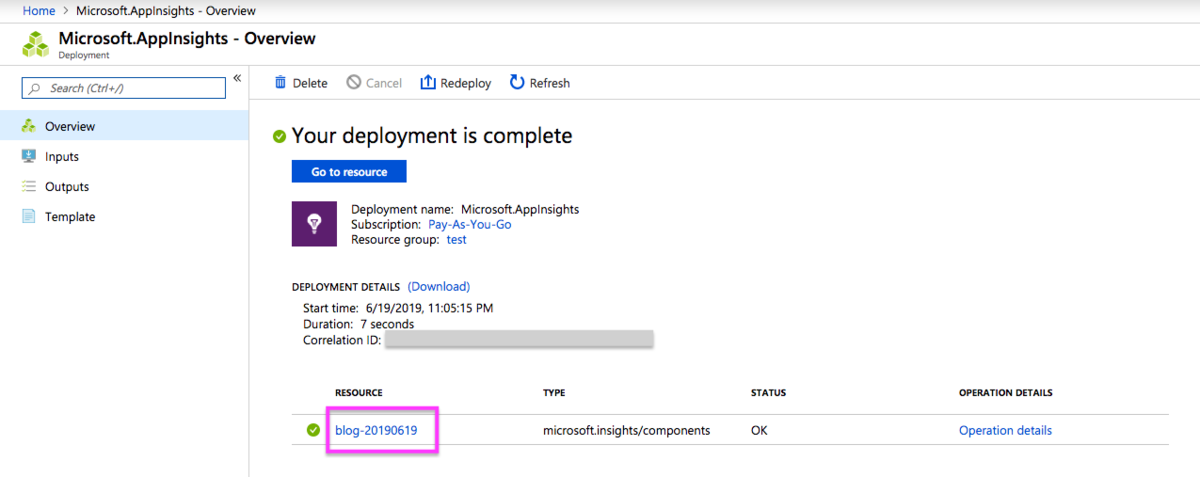Click the Start time 6/19/2019 value
The width and height of the screenshot is (1200, 477).
[431, 308]
